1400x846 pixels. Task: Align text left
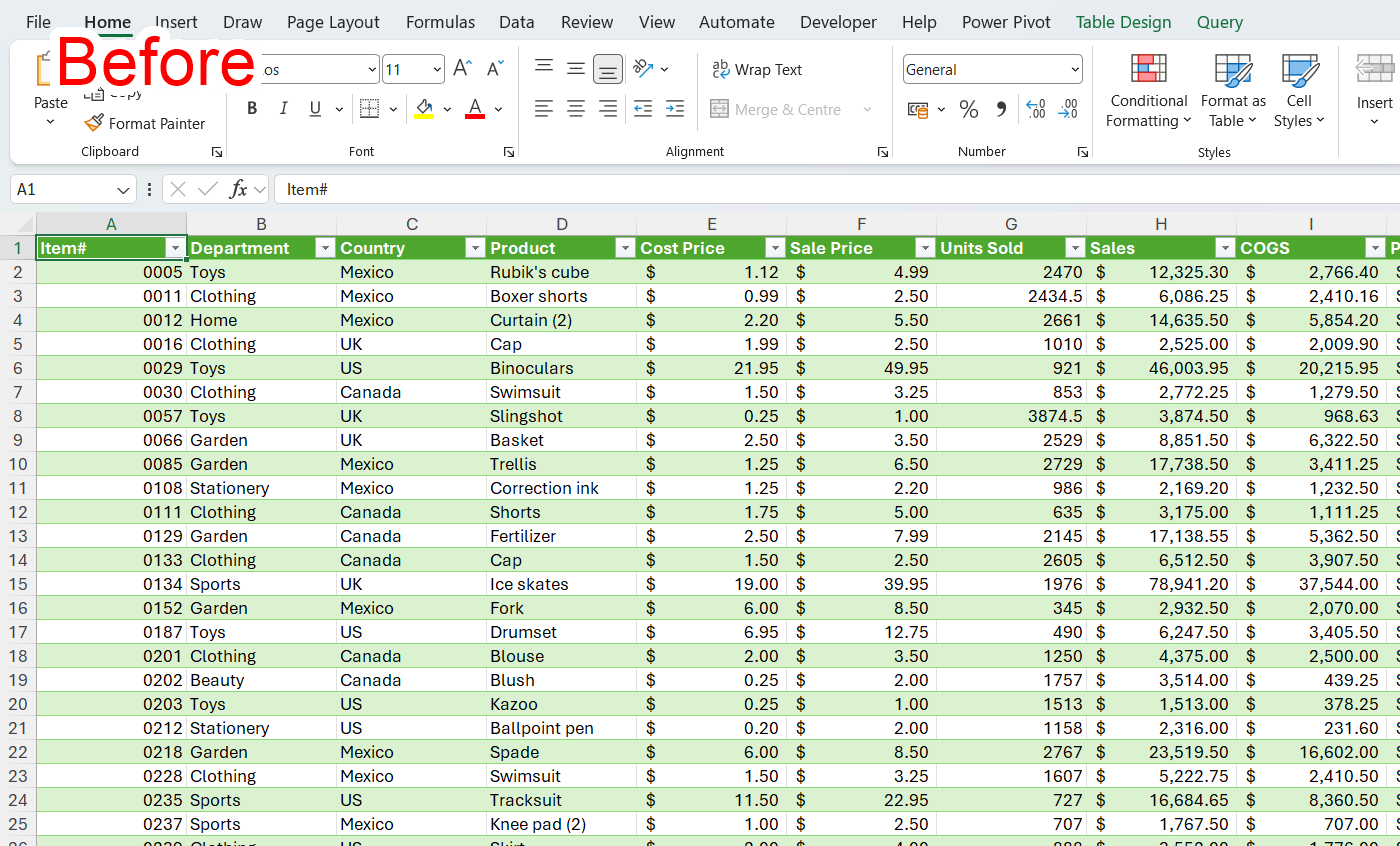coord(544,109)
